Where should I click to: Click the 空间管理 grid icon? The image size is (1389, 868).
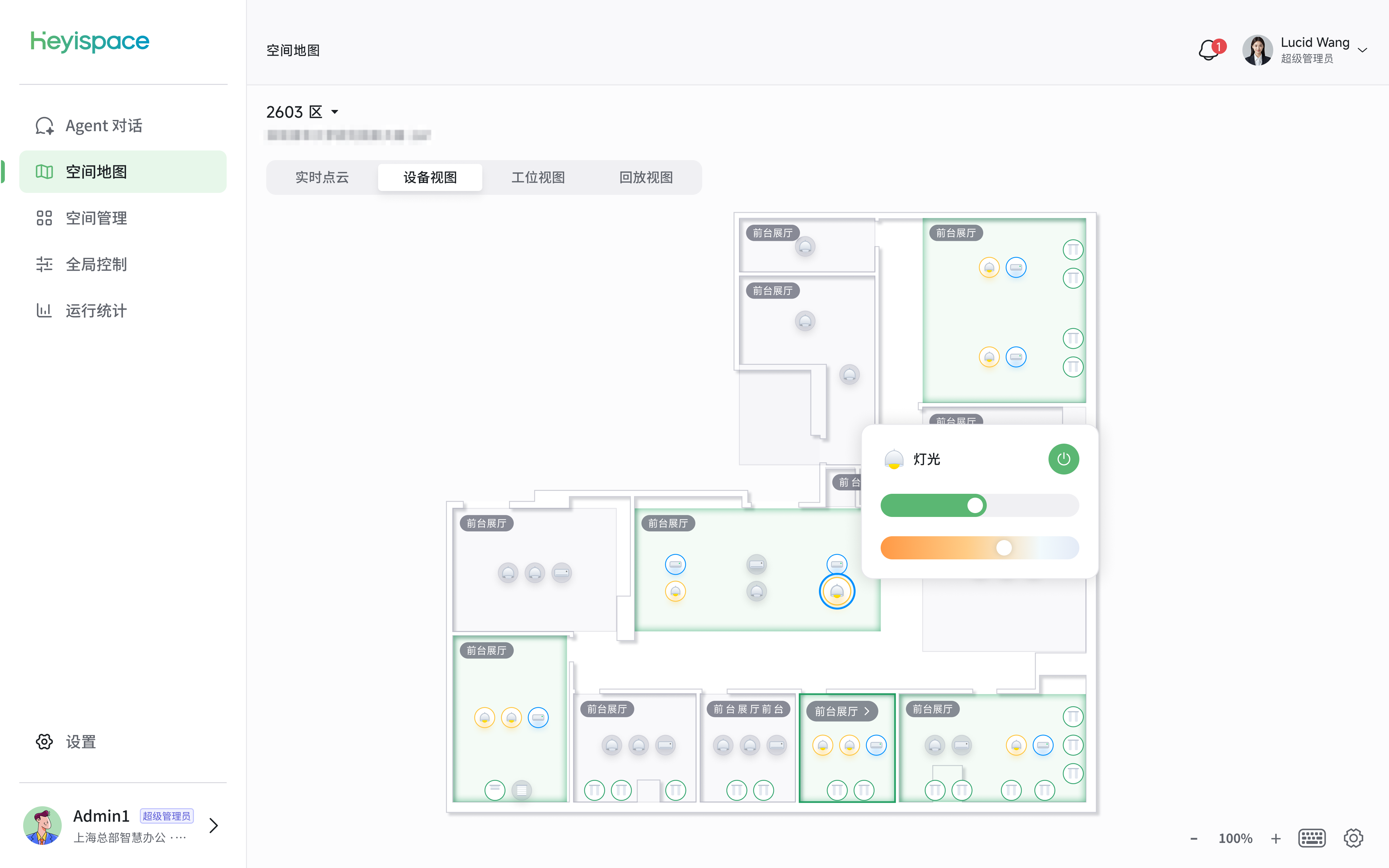[44, 218]
